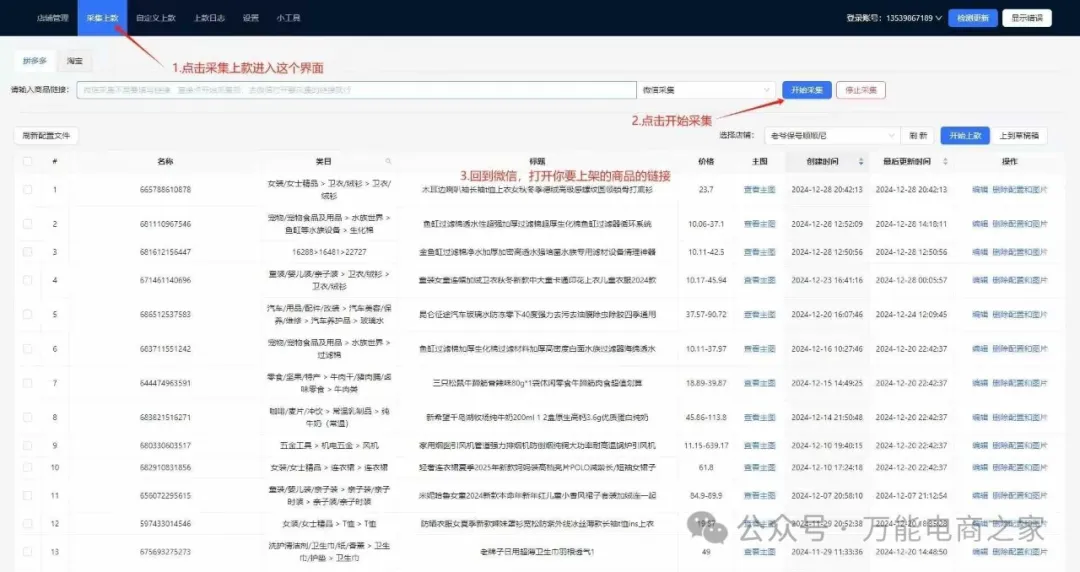The height and width of the screenshot is (572, 1080).
Task: Open the 微信采集 collection mode dropdown
Action: point(706,90)
